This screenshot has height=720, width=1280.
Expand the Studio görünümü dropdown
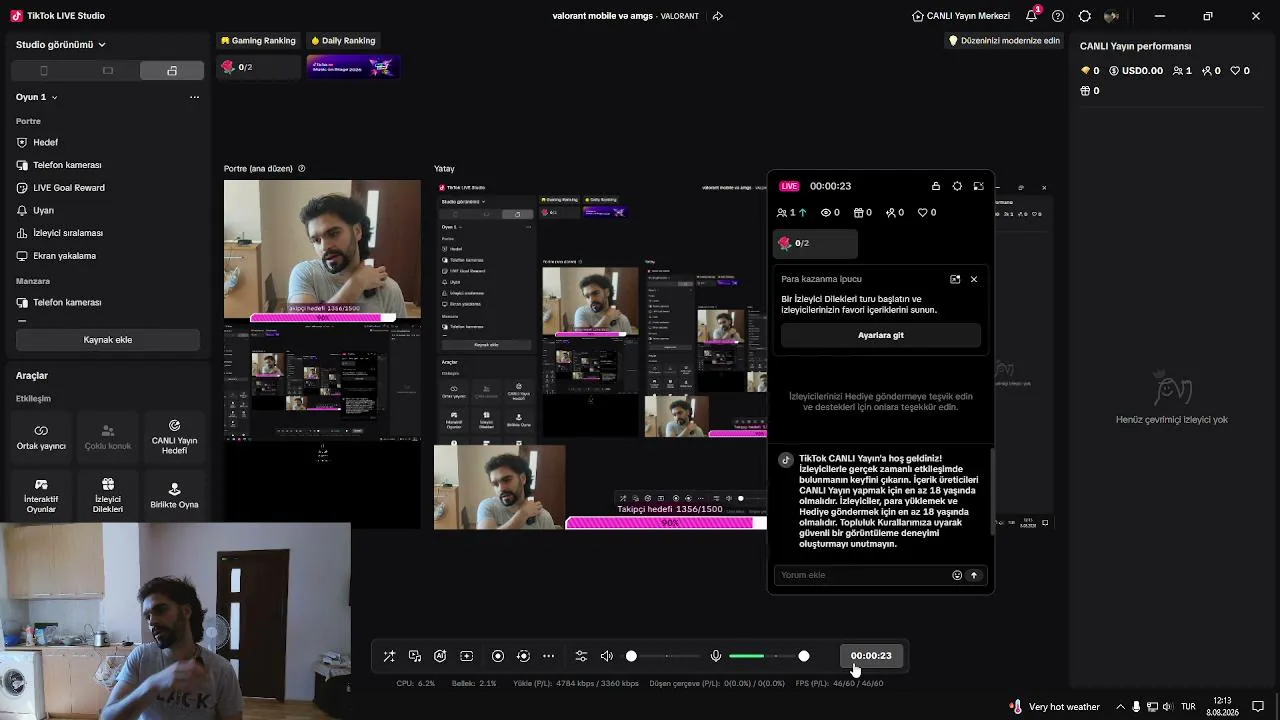(x=61, y=45)
